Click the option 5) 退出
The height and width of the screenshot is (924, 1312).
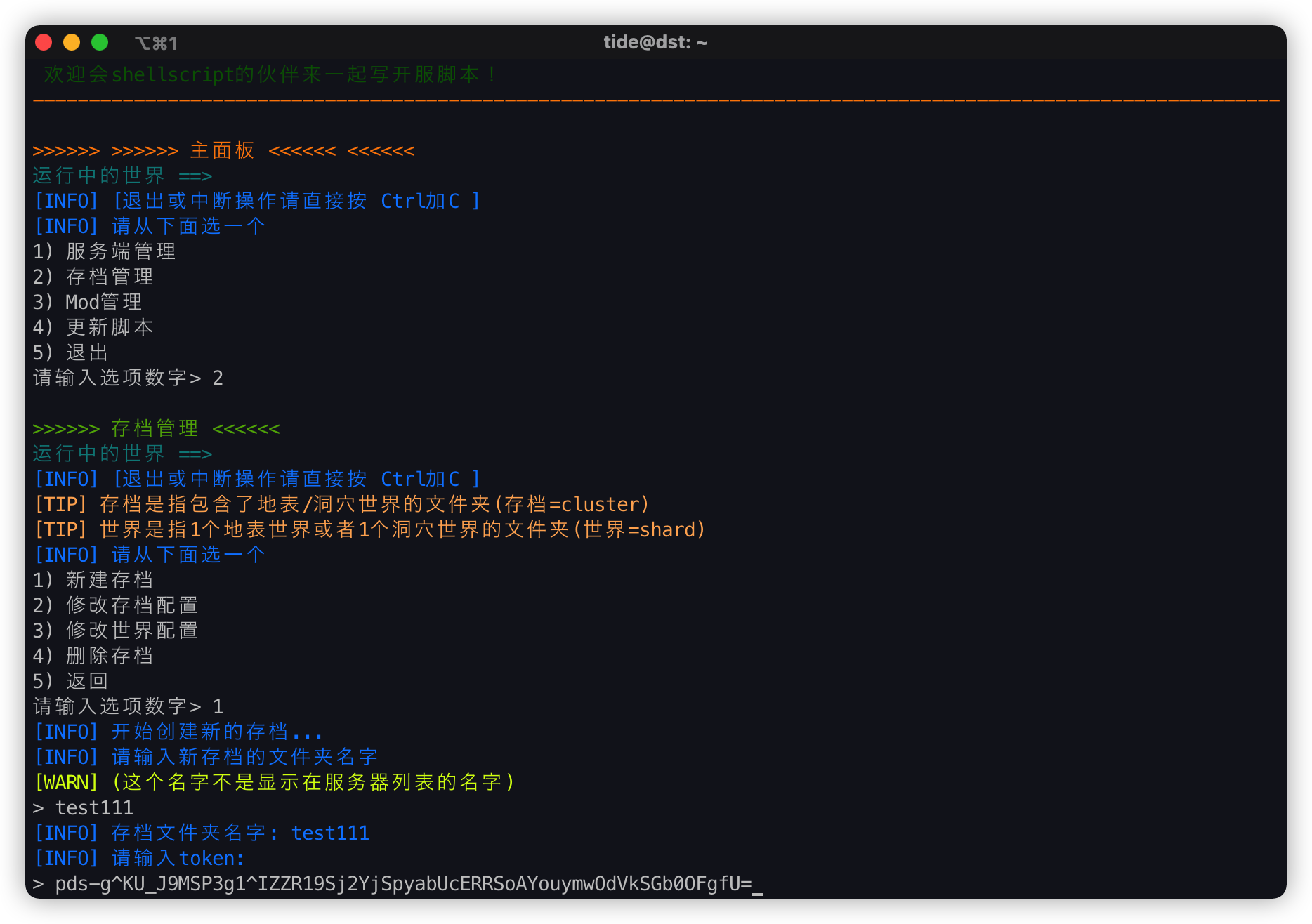pos(70,352)
